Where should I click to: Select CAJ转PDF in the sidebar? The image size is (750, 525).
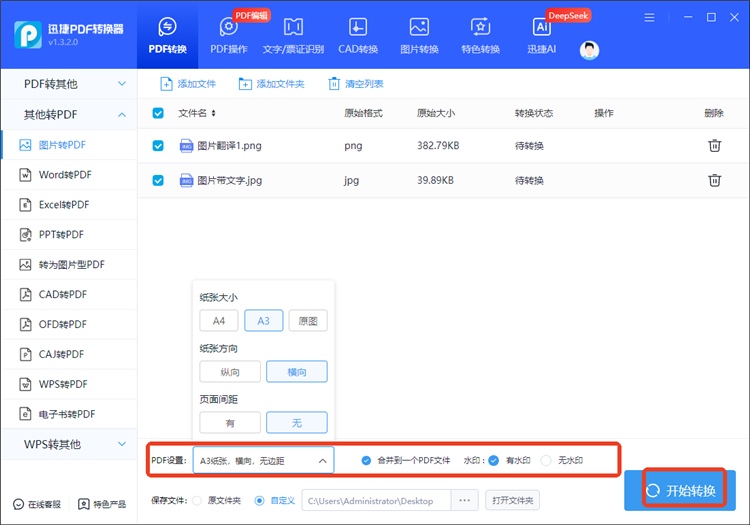pos(69,354)
